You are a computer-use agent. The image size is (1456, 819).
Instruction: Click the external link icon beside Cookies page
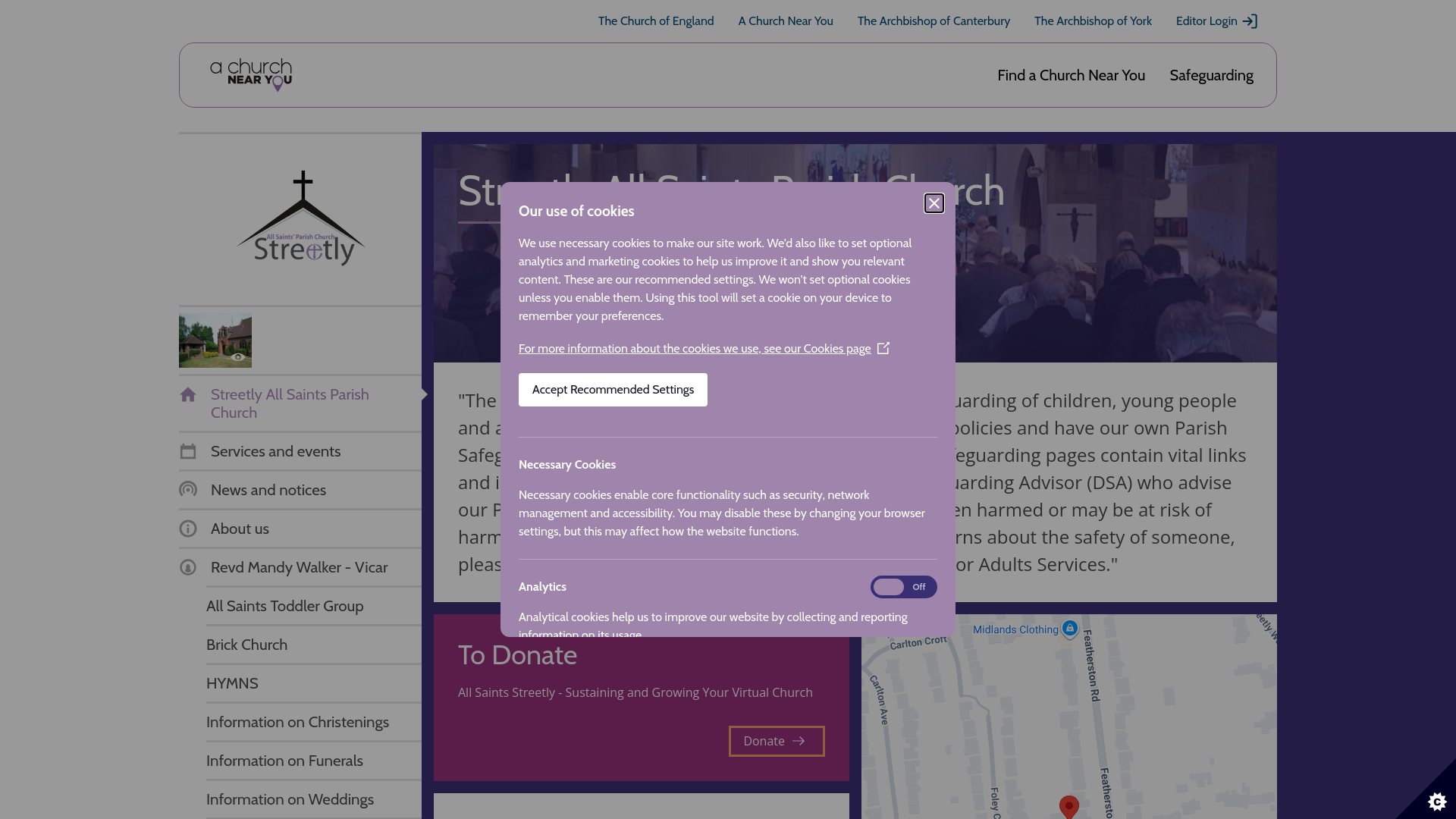click(x=883, y=348)
